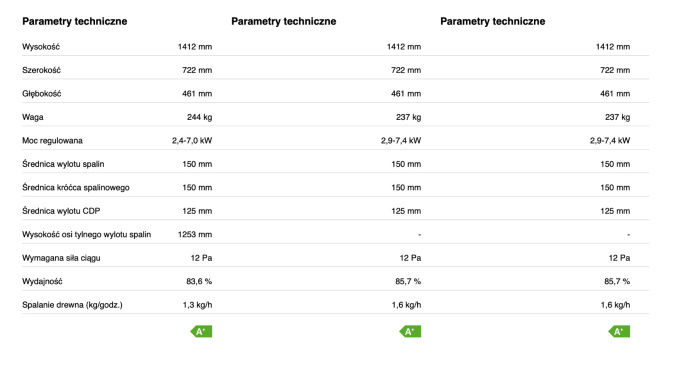Select the 1253 mm value
Viewport: 695px width, 367px height.
pyautogui.click(x=195, y=234)
